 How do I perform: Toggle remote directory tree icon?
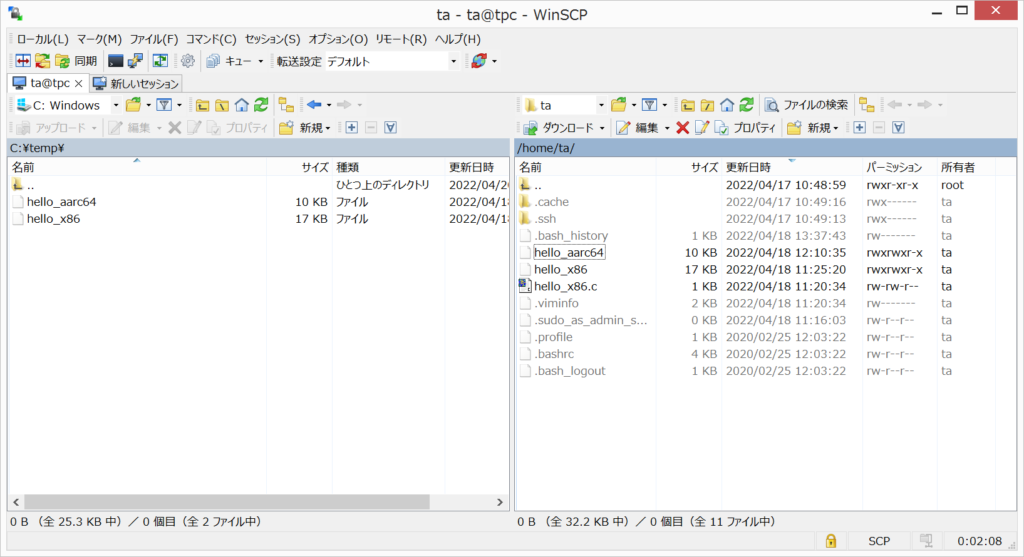coord(867,105)
